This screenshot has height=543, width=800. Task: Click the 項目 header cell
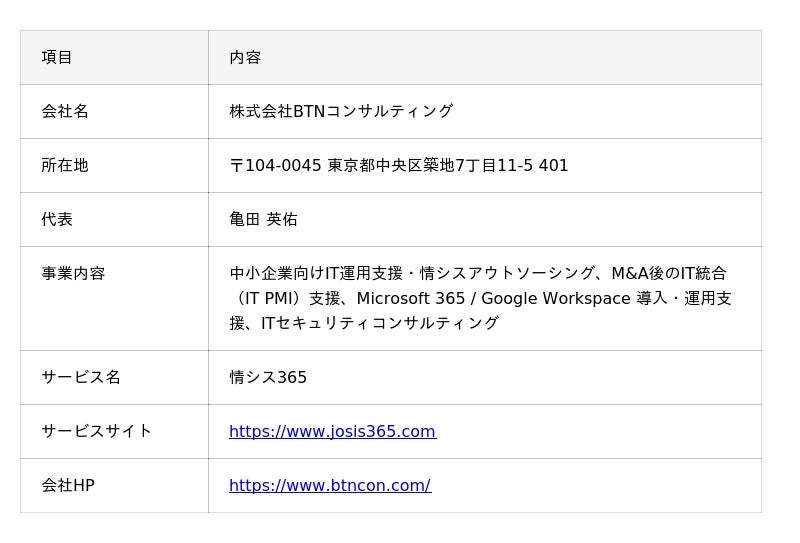click(57, 58)
